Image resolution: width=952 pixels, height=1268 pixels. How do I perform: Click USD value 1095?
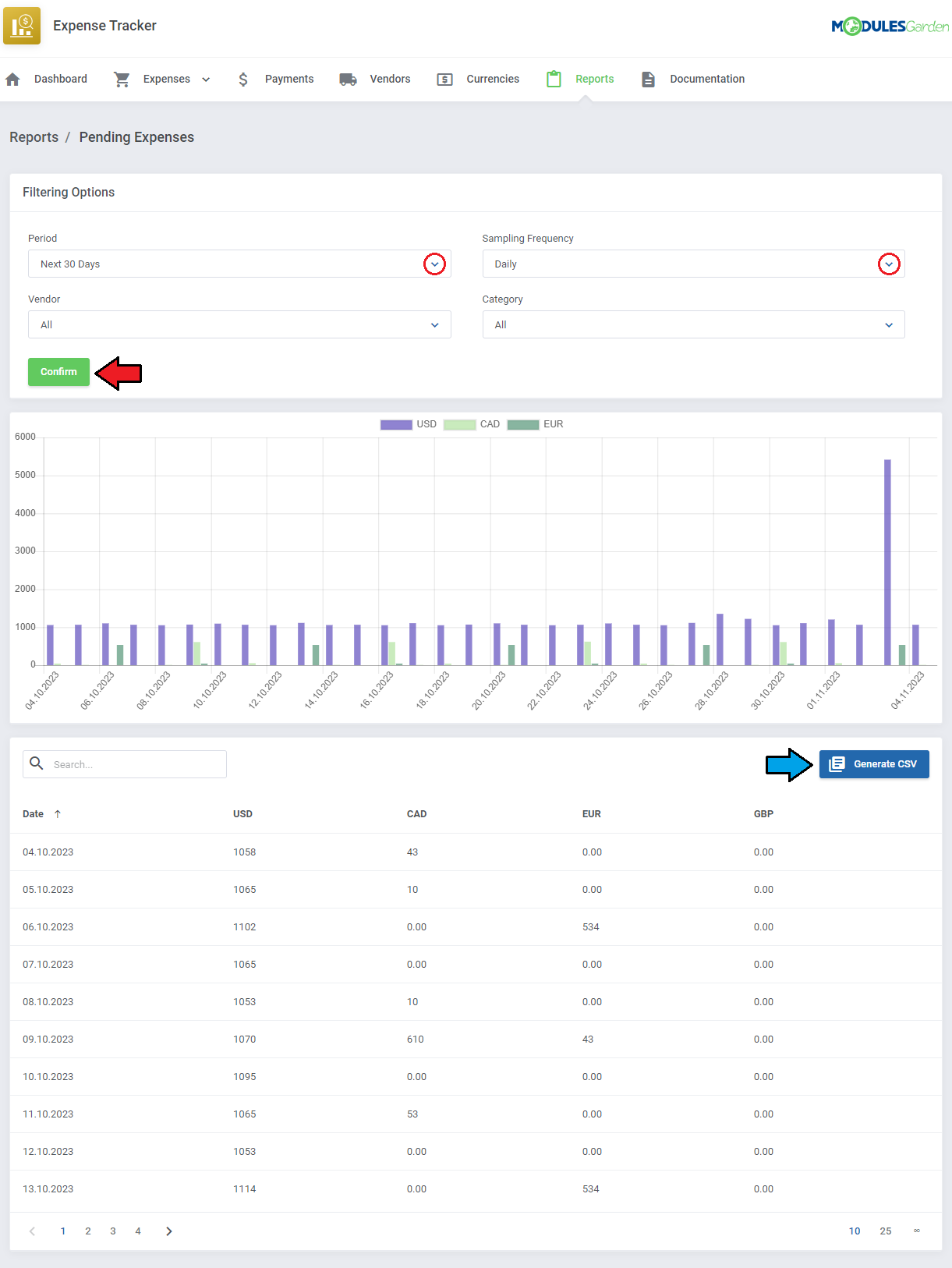(244, 1076)
